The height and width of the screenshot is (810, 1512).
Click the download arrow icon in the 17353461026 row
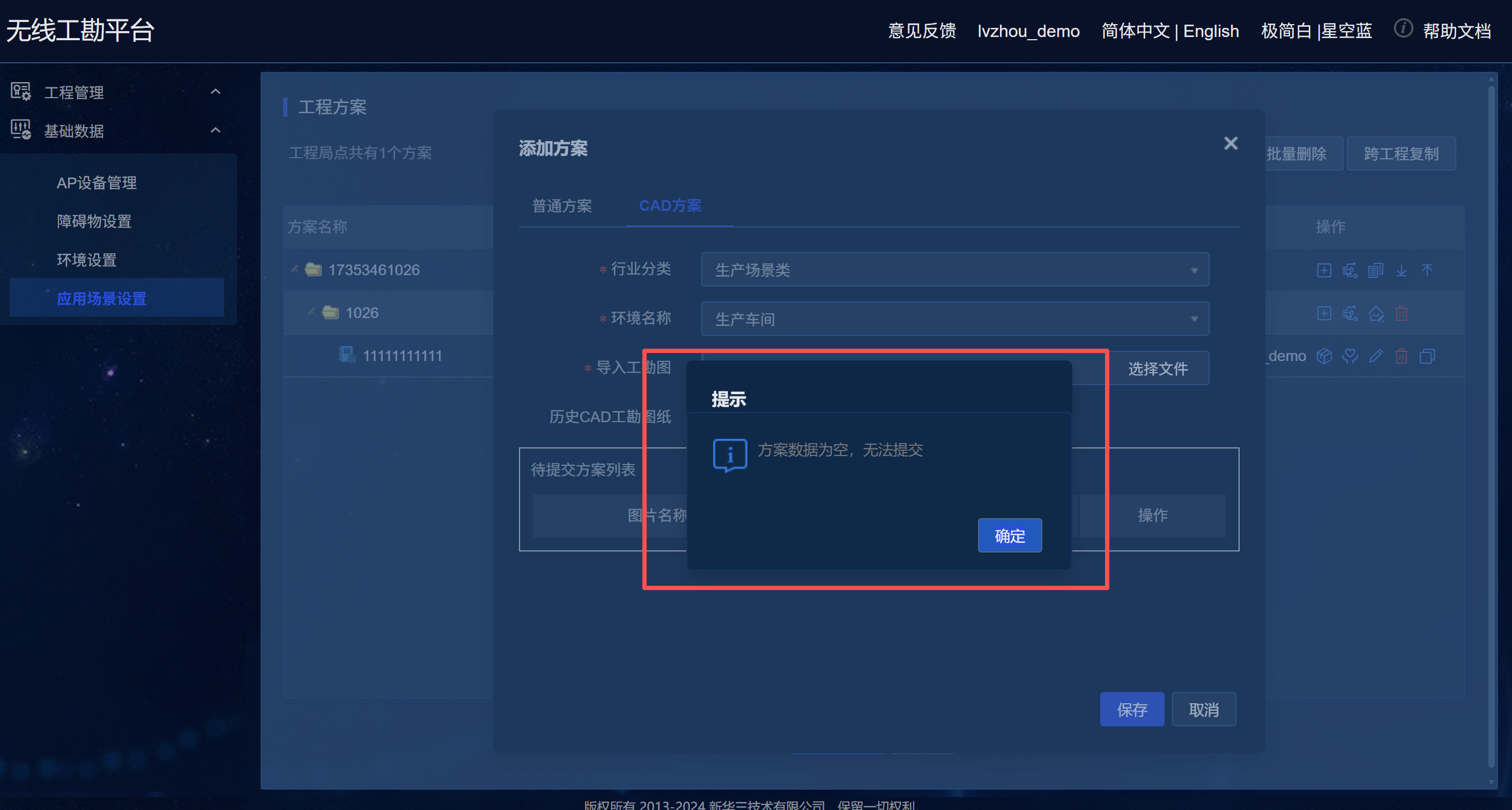coord(1401,270)
